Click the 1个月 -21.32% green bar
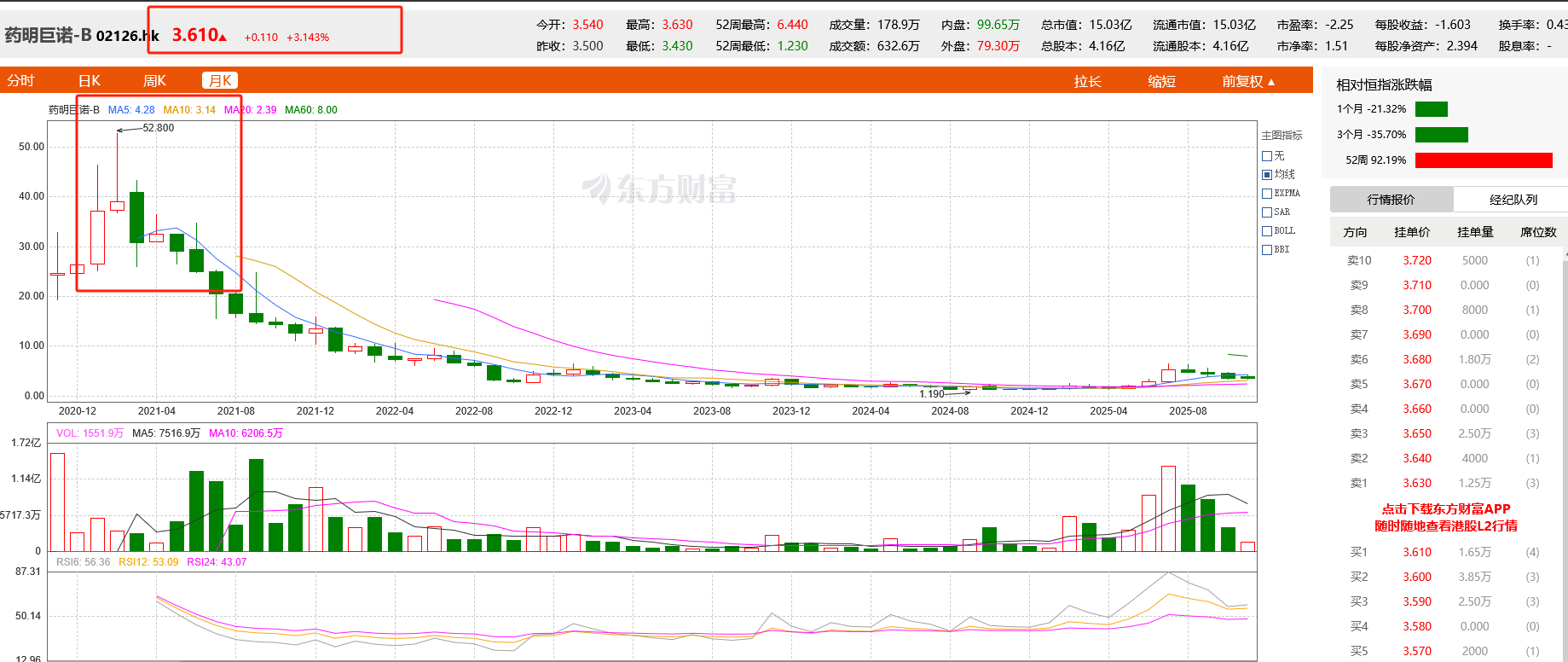The image size is (1568, 662). click(1432, 109)
